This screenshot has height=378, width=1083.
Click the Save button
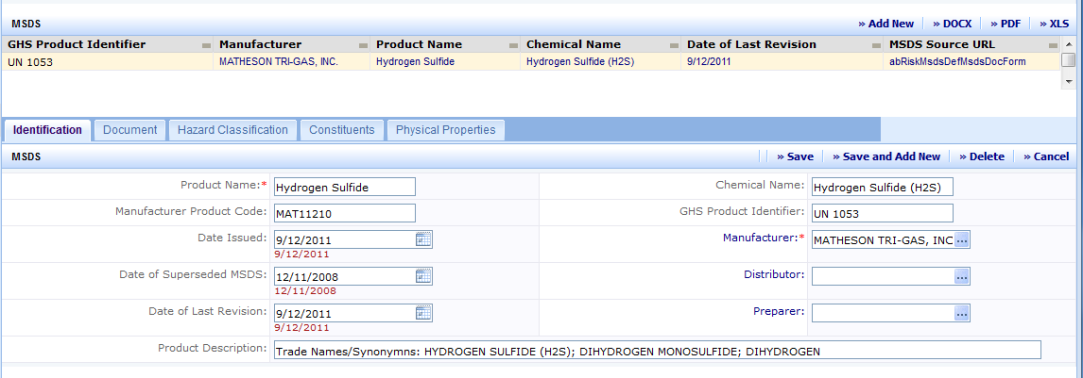(795, 156)
